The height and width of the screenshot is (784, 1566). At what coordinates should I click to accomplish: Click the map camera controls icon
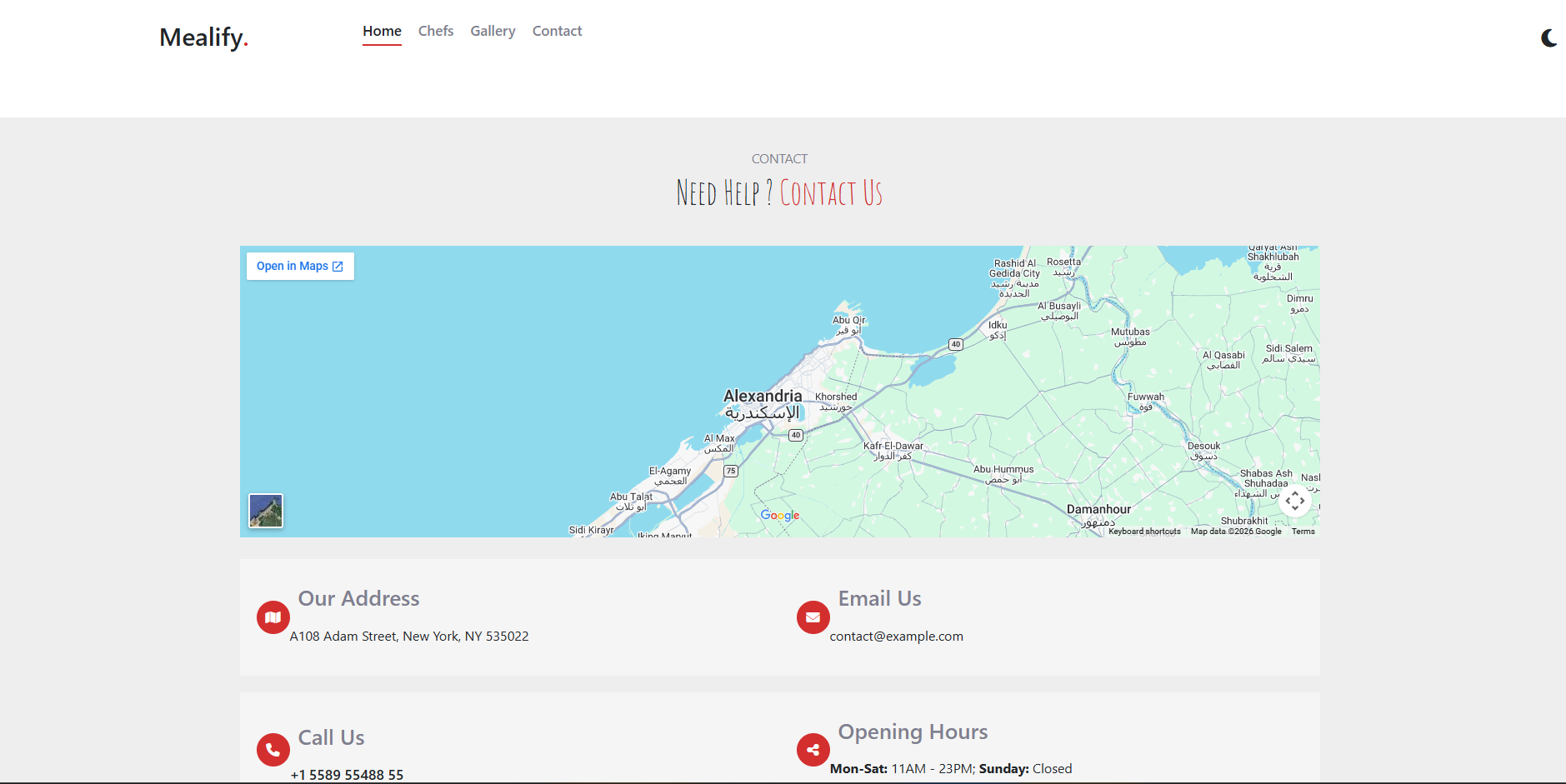1294,501
